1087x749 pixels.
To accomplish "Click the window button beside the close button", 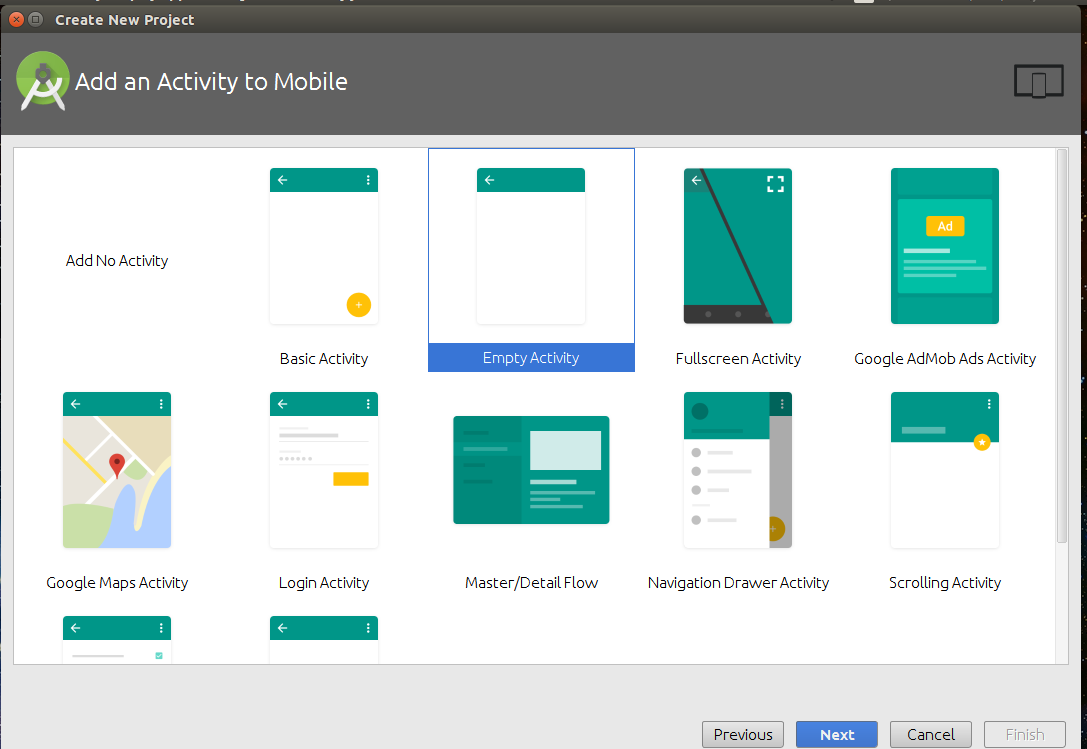I will (35, 19).
